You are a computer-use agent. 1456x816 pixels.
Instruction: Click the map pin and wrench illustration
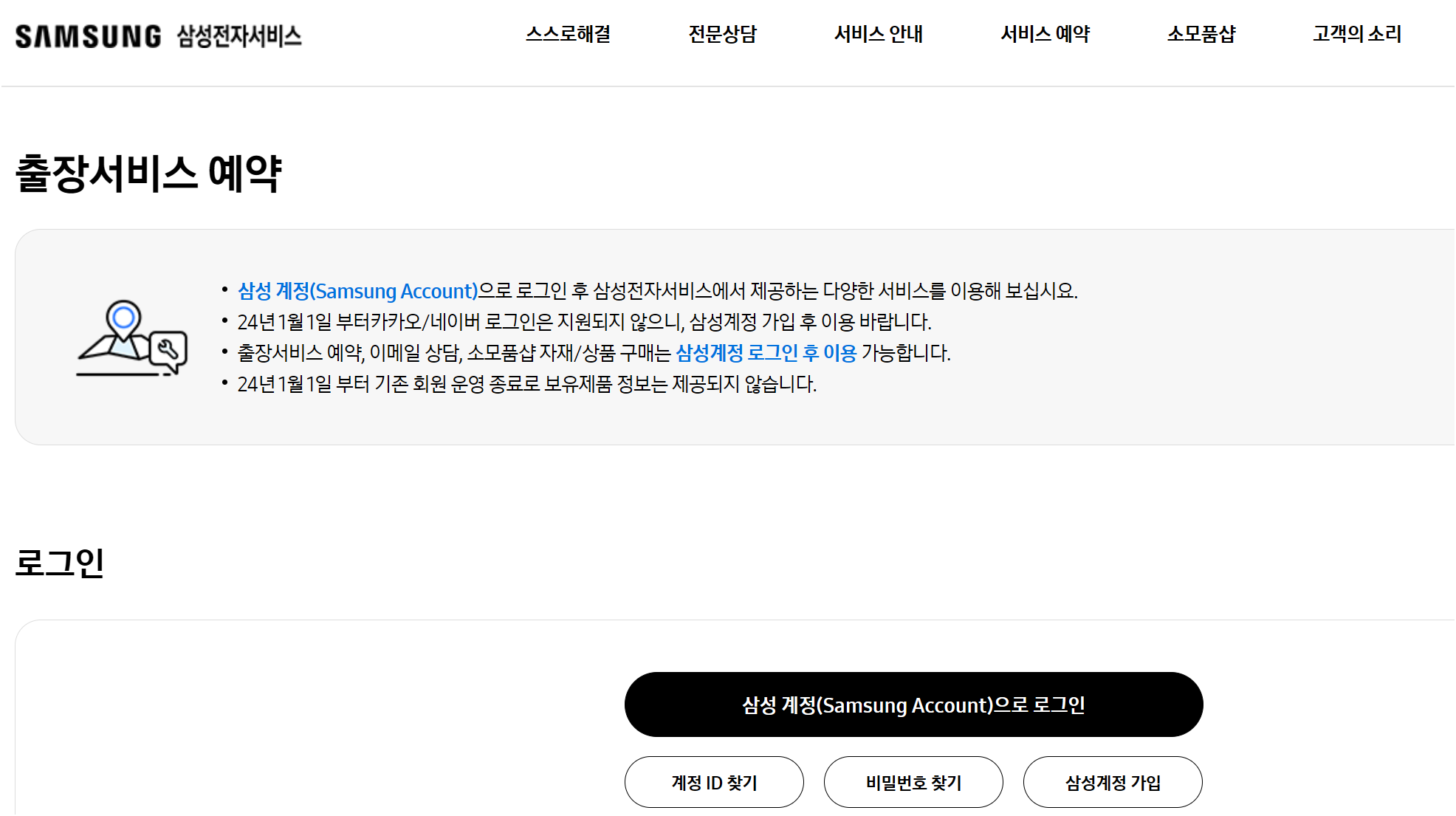(x=132, y=337)
